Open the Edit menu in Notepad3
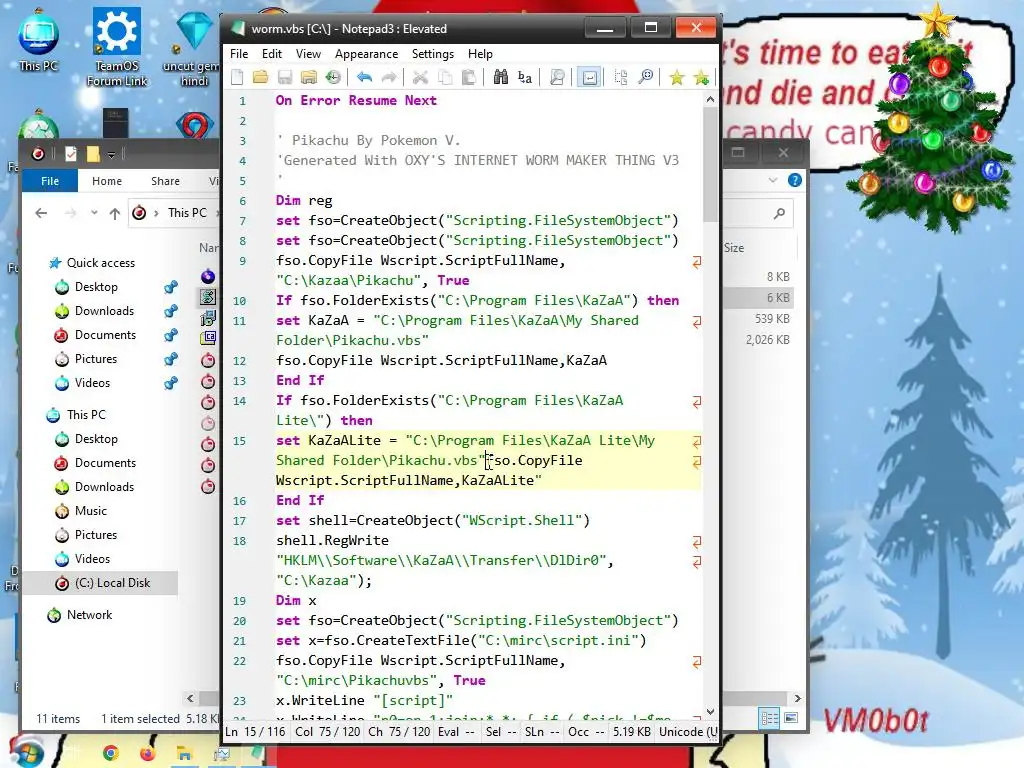The image size is (1024, 768). click(272, 54)
